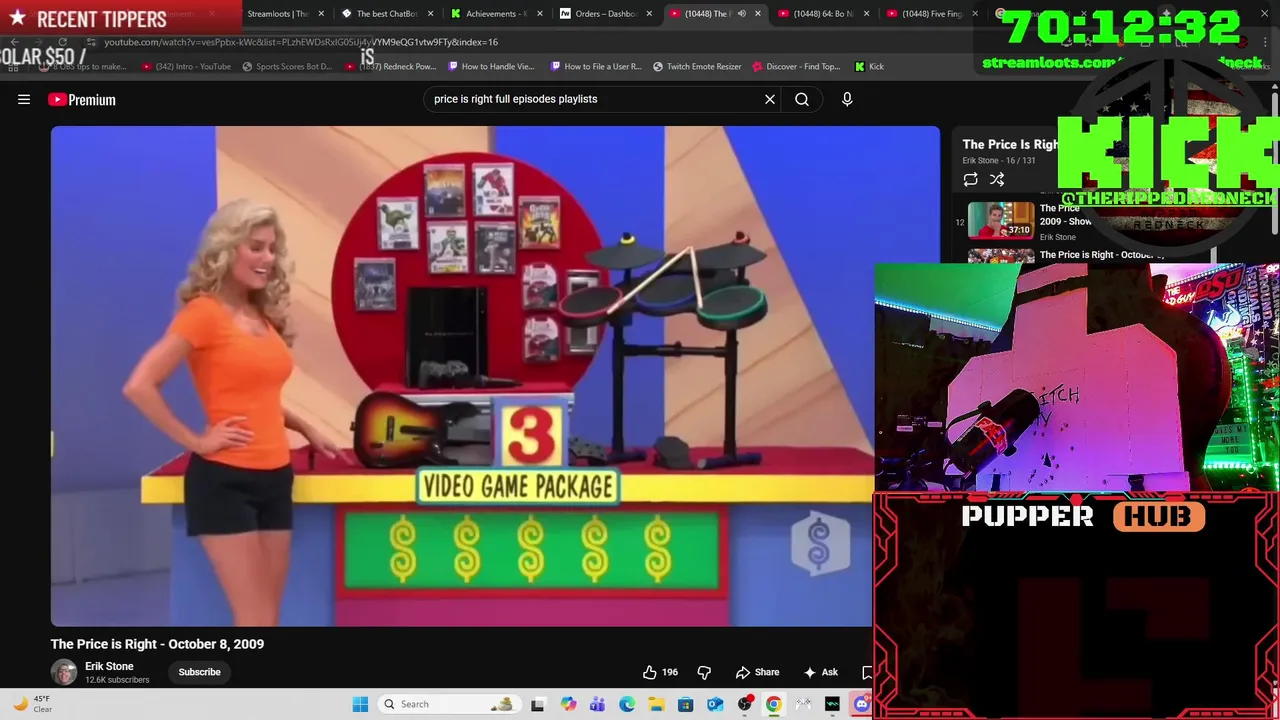Image resolution: width=1280 pixels, height=720 pixels.
Task: Run search with the magnifier button
Action: (802, 99)
